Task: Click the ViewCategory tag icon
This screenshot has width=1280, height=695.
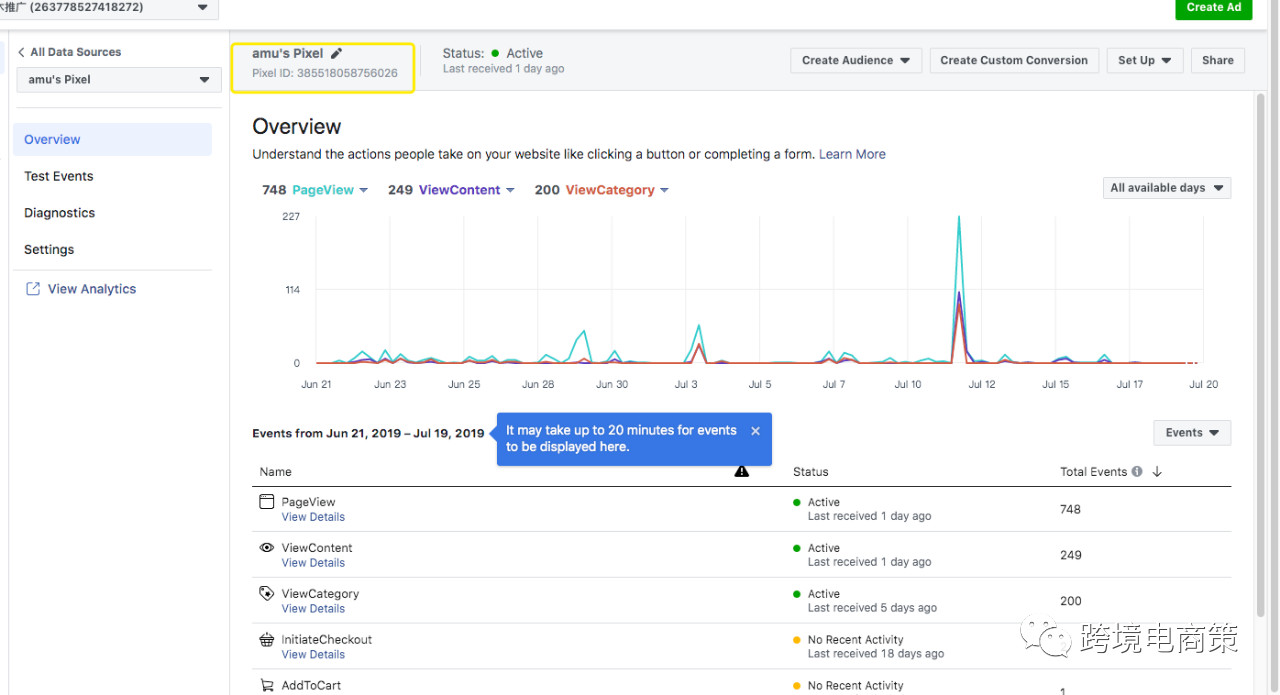Action: point(266,593)
